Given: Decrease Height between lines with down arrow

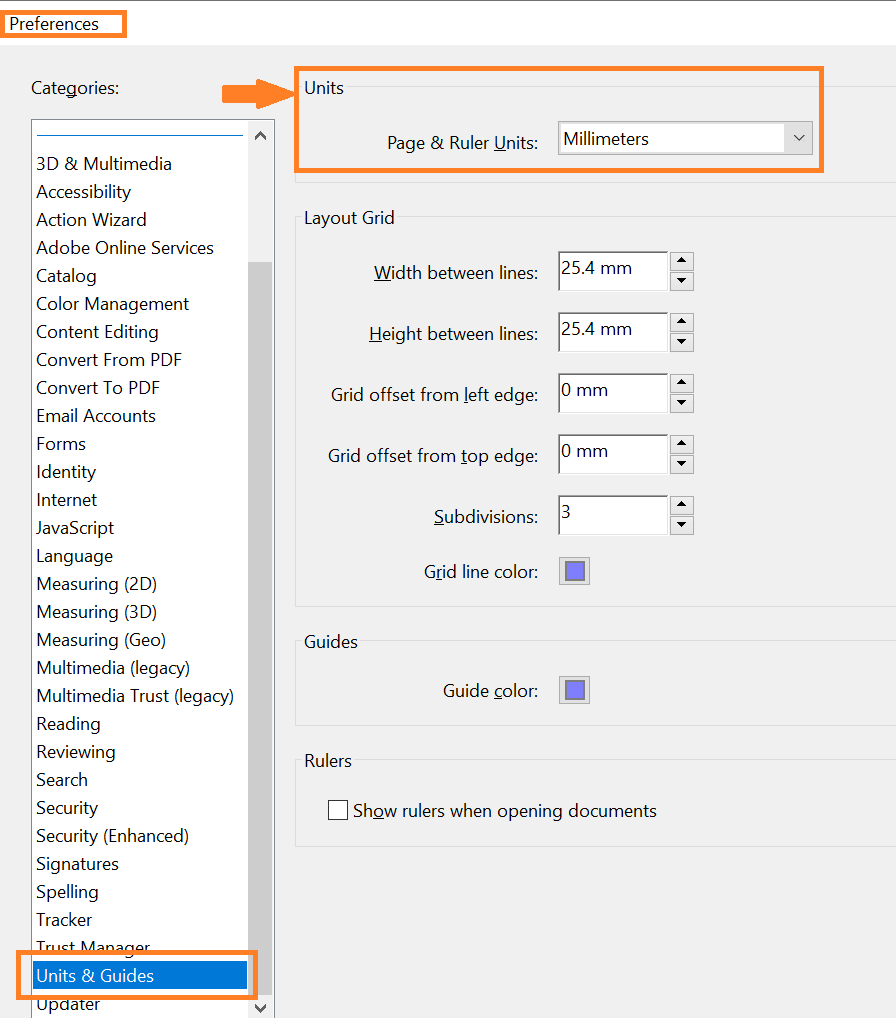Looking at the screenshot, I should 681,342.
